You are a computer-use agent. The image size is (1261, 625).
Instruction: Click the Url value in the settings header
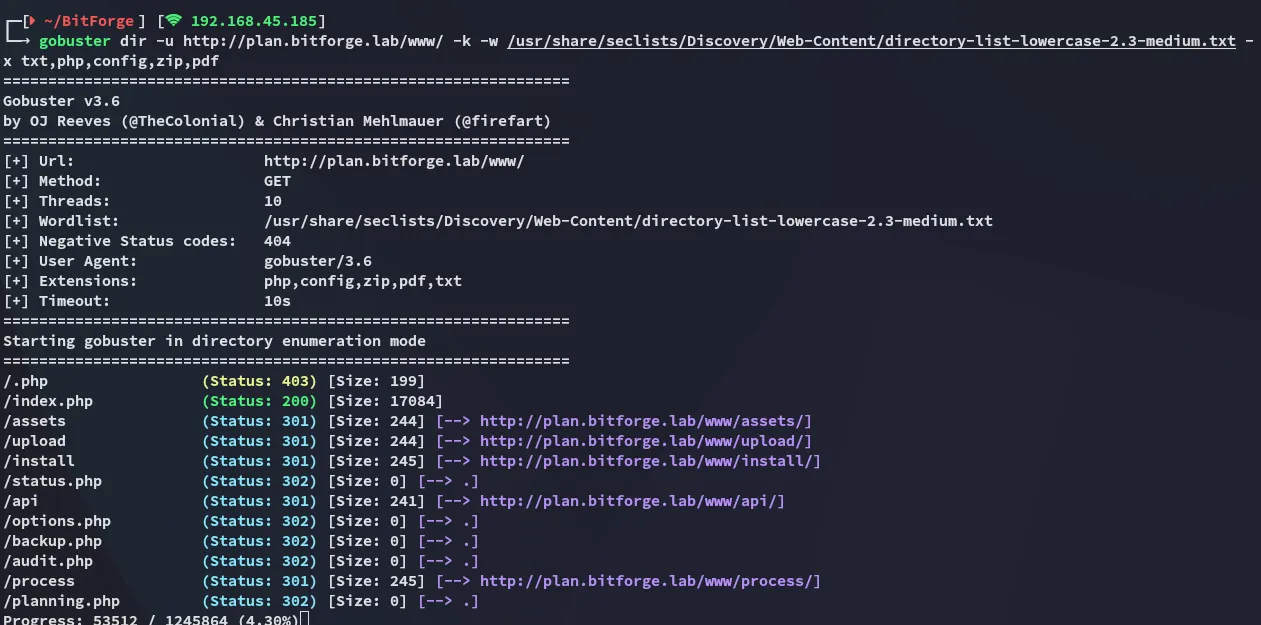pyautogui.click(x=394, y=161)
